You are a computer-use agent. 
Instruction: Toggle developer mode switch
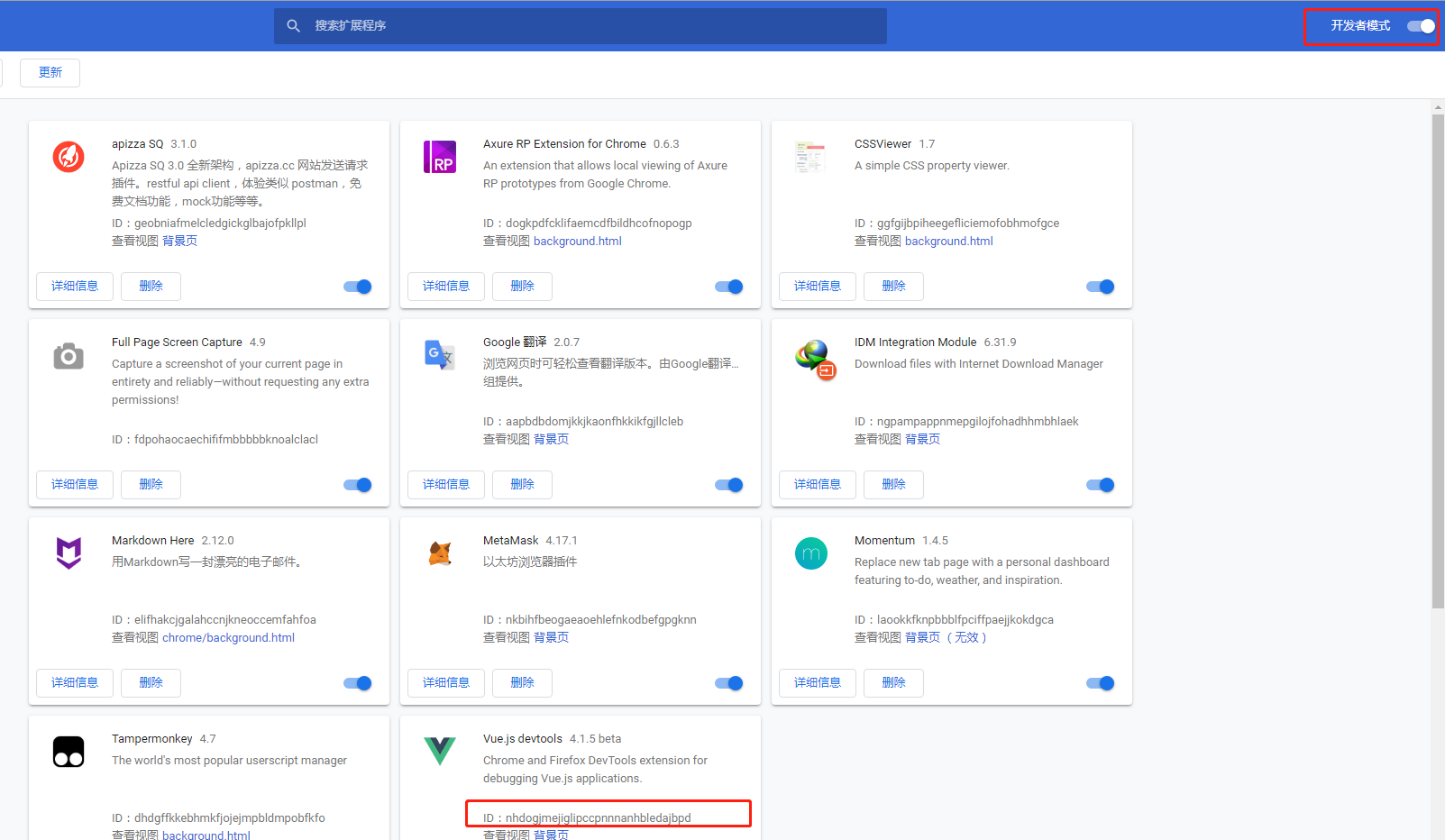[x=1421, y=26]
